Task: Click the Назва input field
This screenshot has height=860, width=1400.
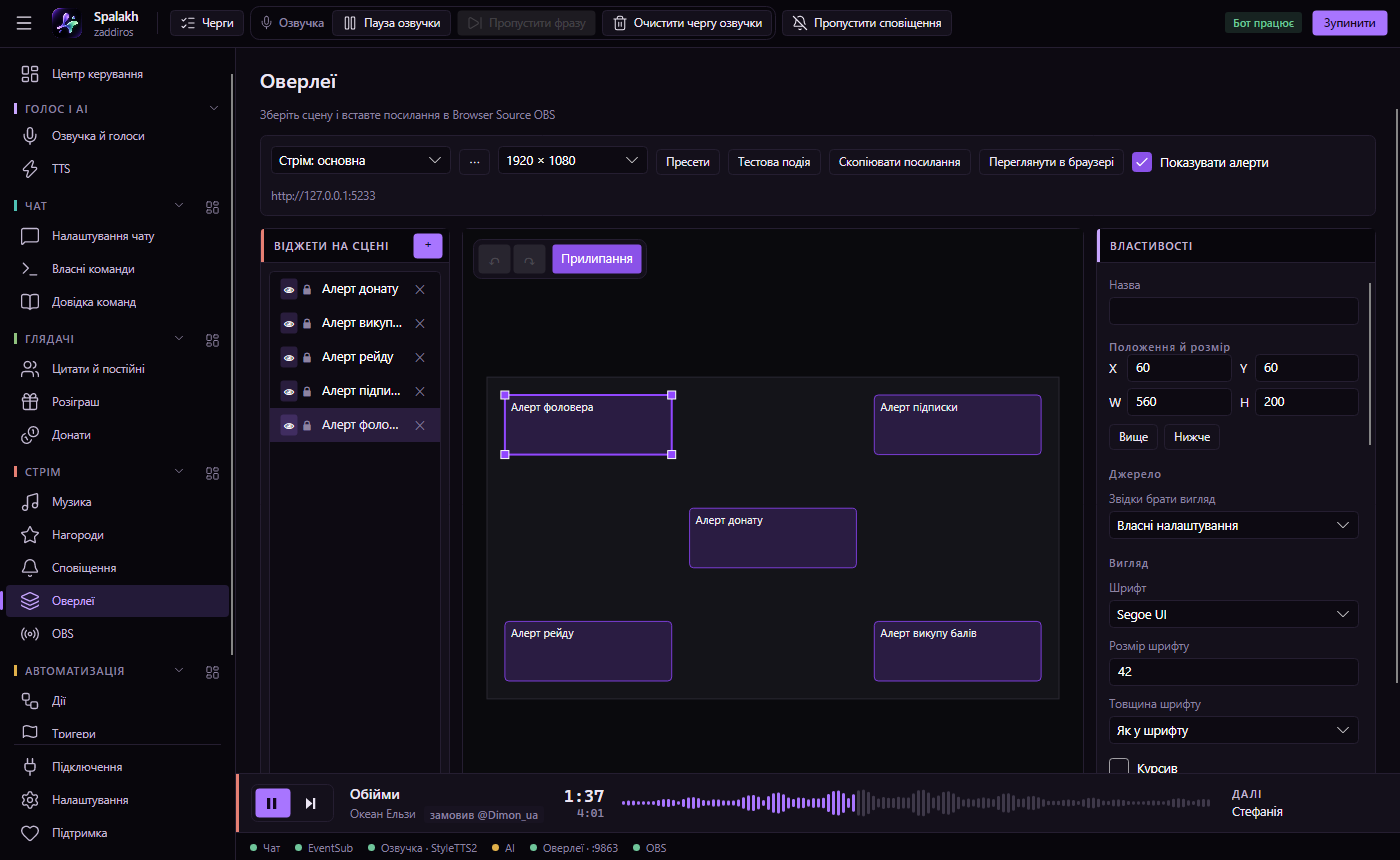Action: (x=1233, y=311)
